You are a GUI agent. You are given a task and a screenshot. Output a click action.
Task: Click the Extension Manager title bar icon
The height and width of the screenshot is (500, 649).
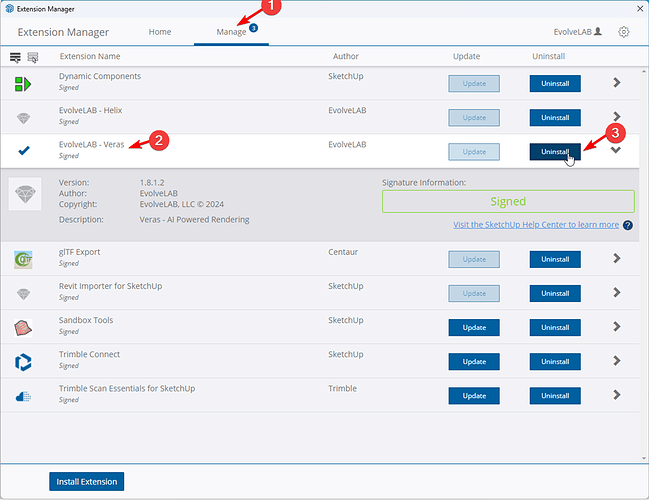10,9
